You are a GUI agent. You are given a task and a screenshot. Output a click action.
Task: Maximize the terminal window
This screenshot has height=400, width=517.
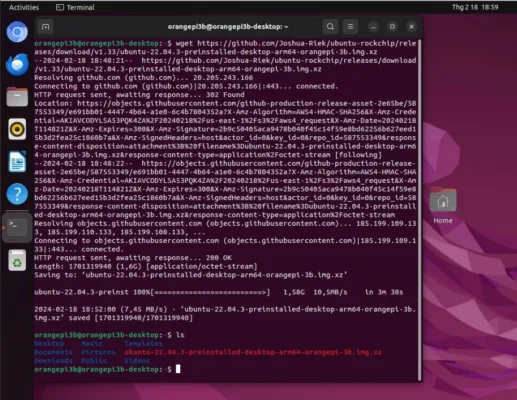click(x=392, y=27)
